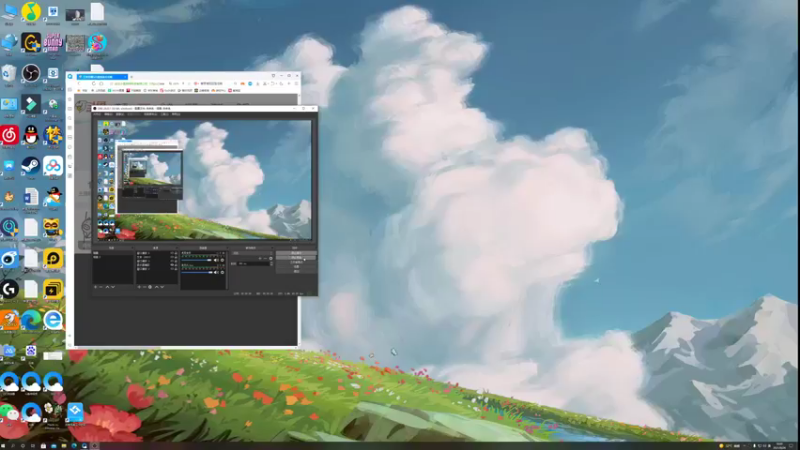Image resolution: width=800 pixels, height=450 pixels.
Task: Open Task View on the taskbar
Action: pos(33,446)
